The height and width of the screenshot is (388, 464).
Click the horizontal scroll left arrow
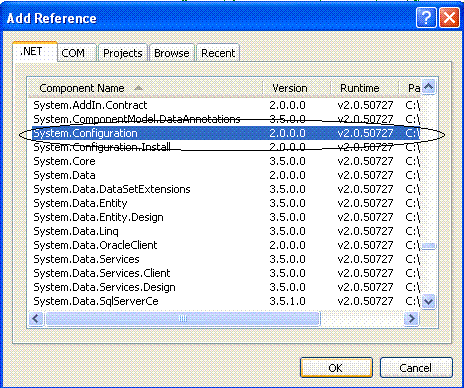point(36,318)
